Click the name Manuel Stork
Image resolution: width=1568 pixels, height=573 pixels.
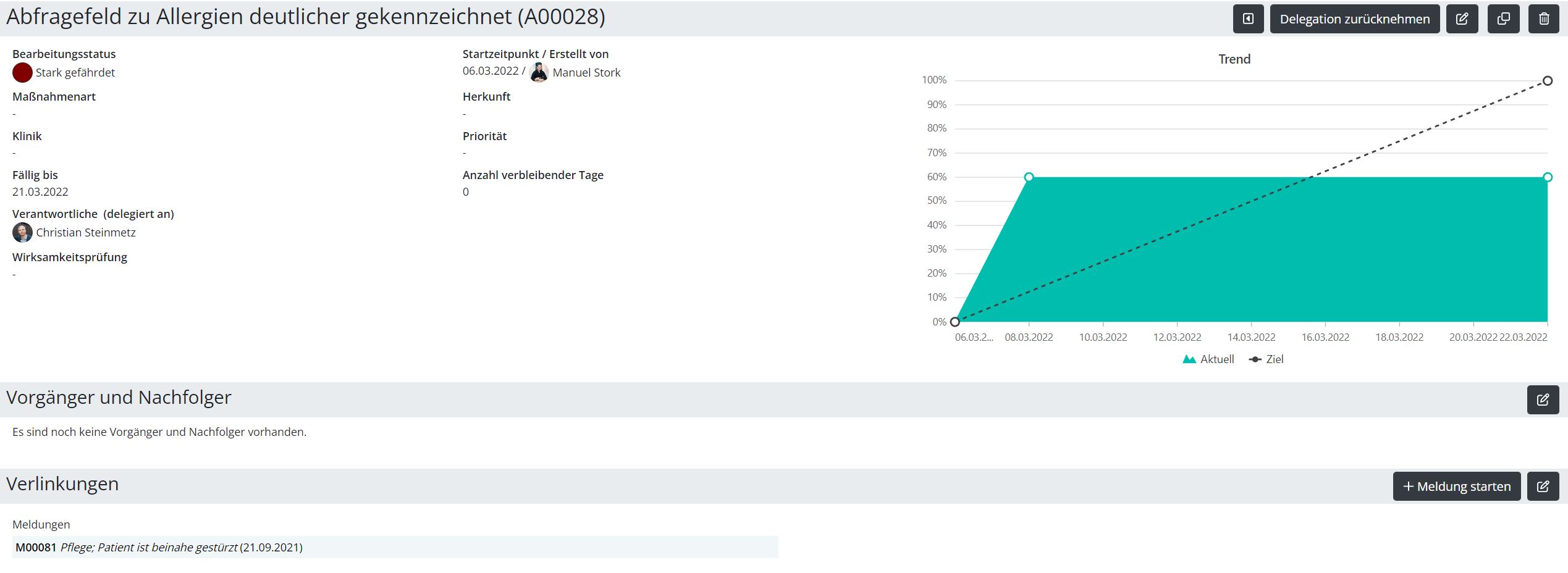point(586,73)
